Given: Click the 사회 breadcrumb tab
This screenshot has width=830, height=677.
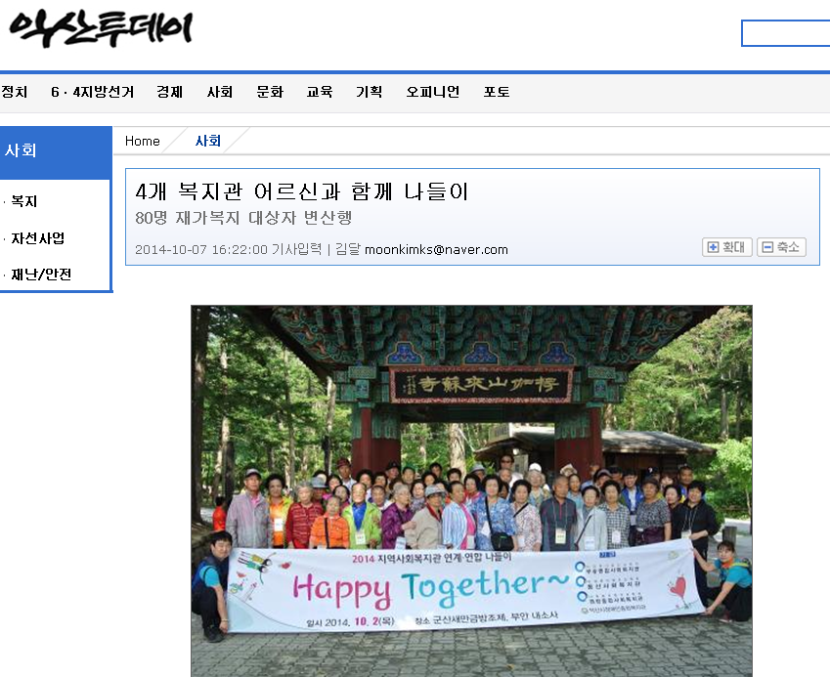Looking at the screenshot, I should (x=208, y=141).
